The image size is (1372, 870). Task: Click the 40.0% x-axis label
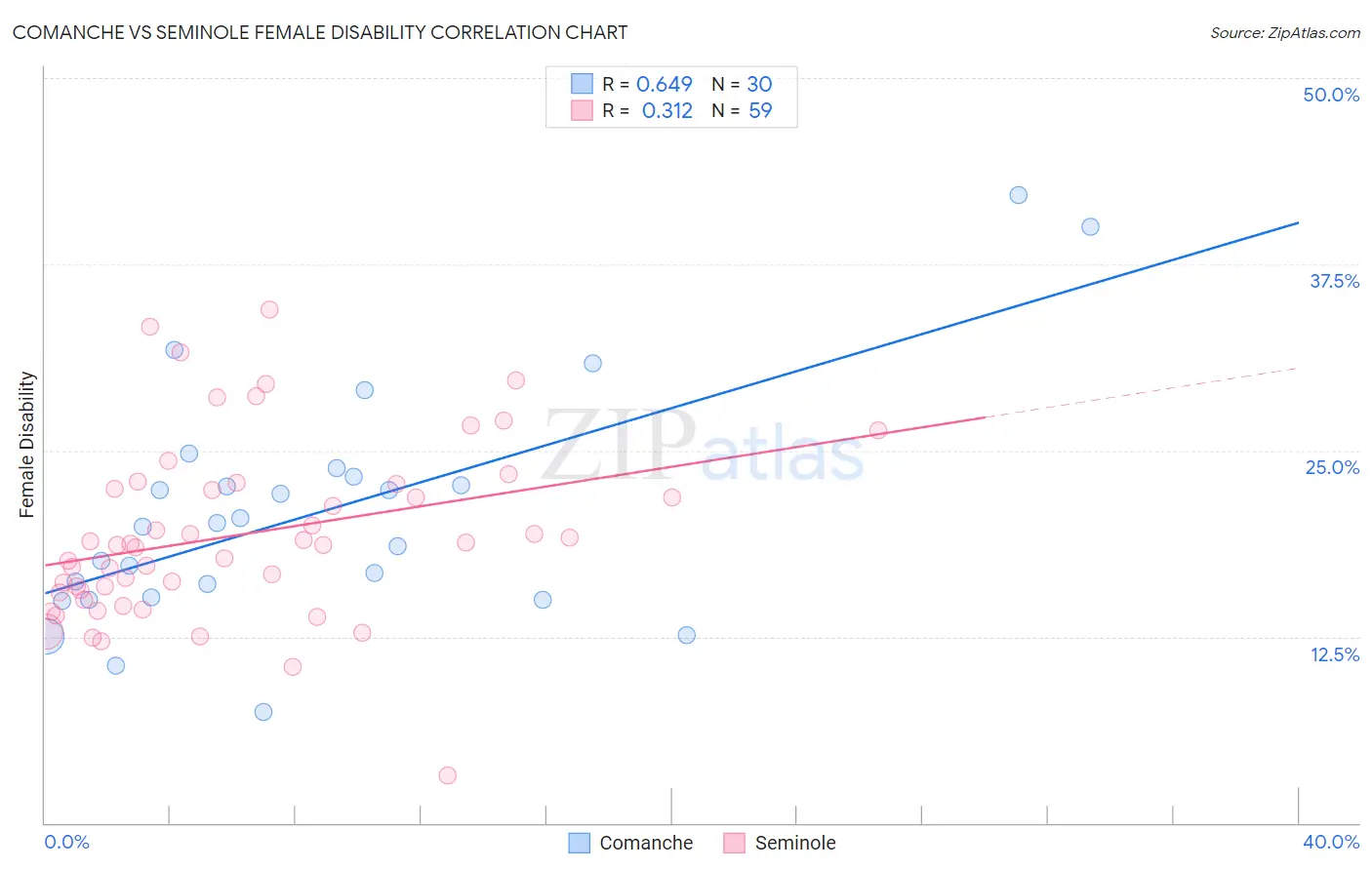(x=1331, y=842)
